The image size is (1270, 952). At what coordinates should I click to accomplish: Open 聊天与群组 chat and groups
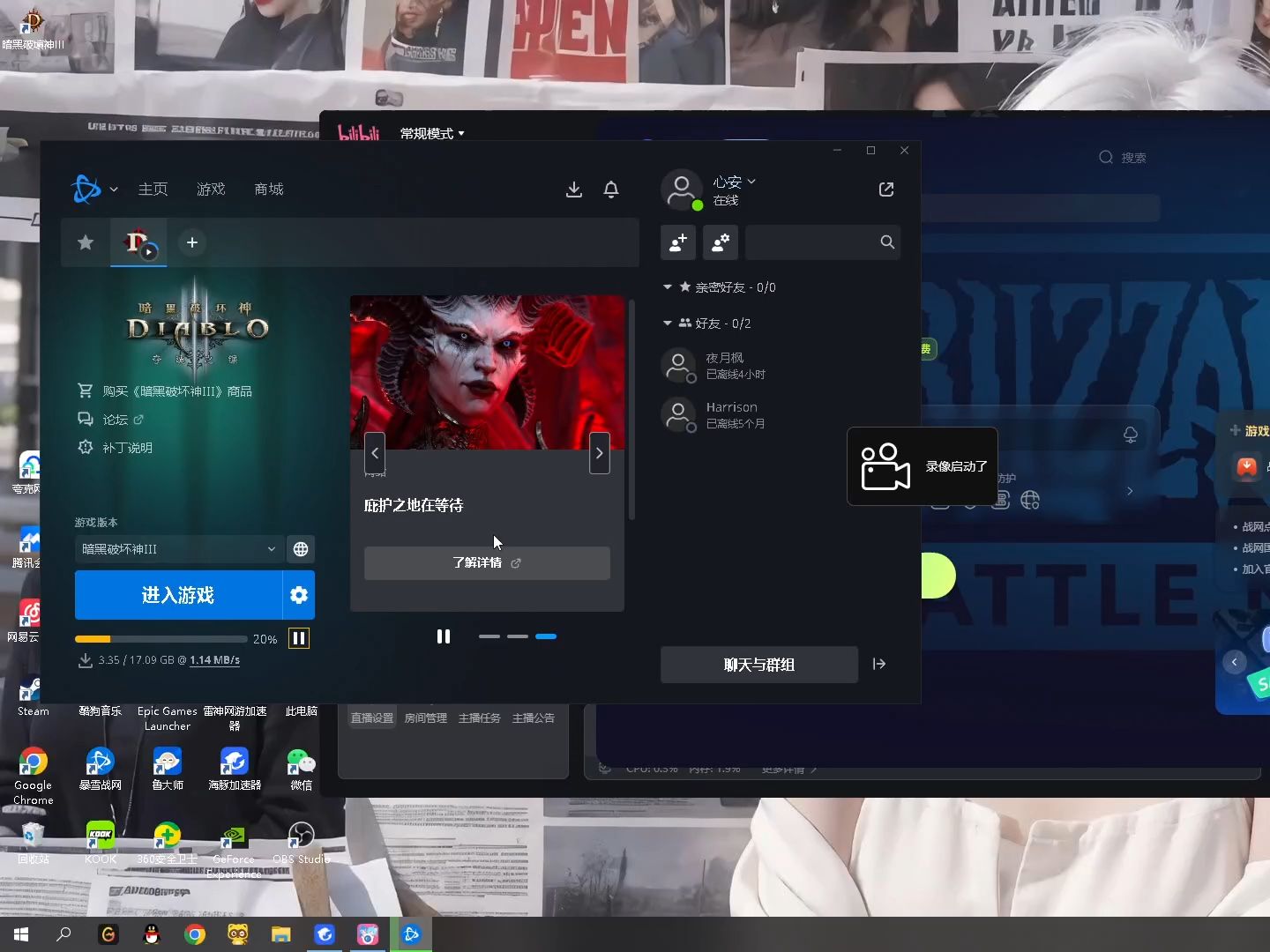pos(759,665)
